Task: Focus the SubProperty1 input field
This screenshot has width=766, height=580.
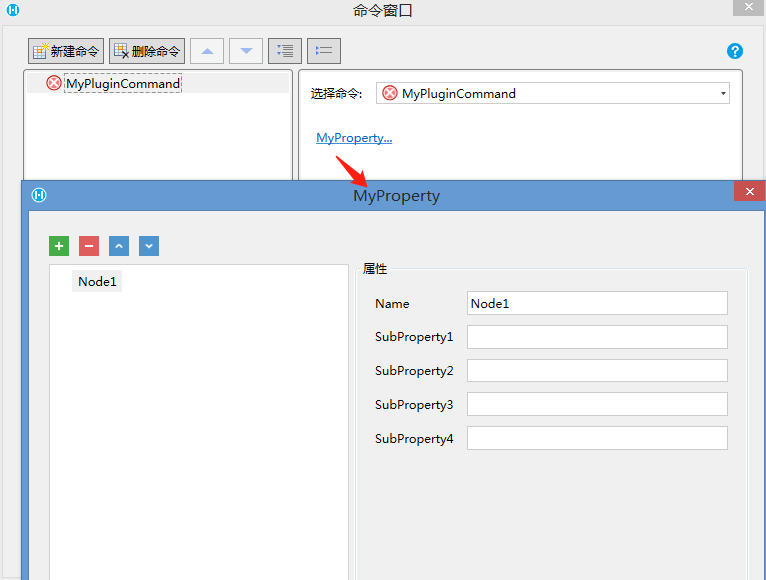Action: coord(597,337)
